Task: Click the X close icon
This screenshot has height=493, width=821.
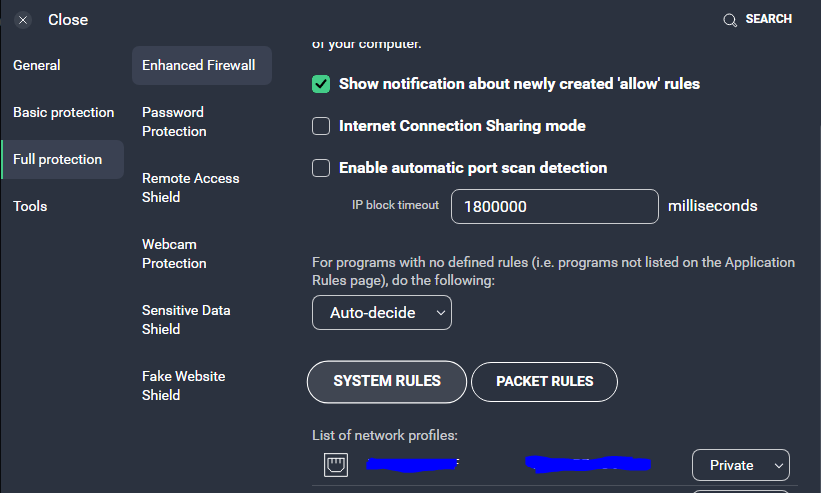Action: coord(23,20)
